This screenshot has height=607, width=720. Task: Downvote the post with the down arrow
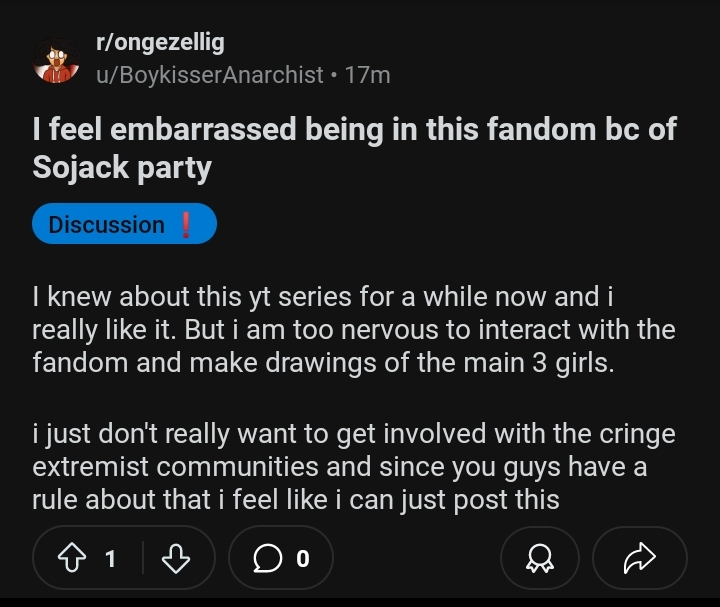[175, 559]
